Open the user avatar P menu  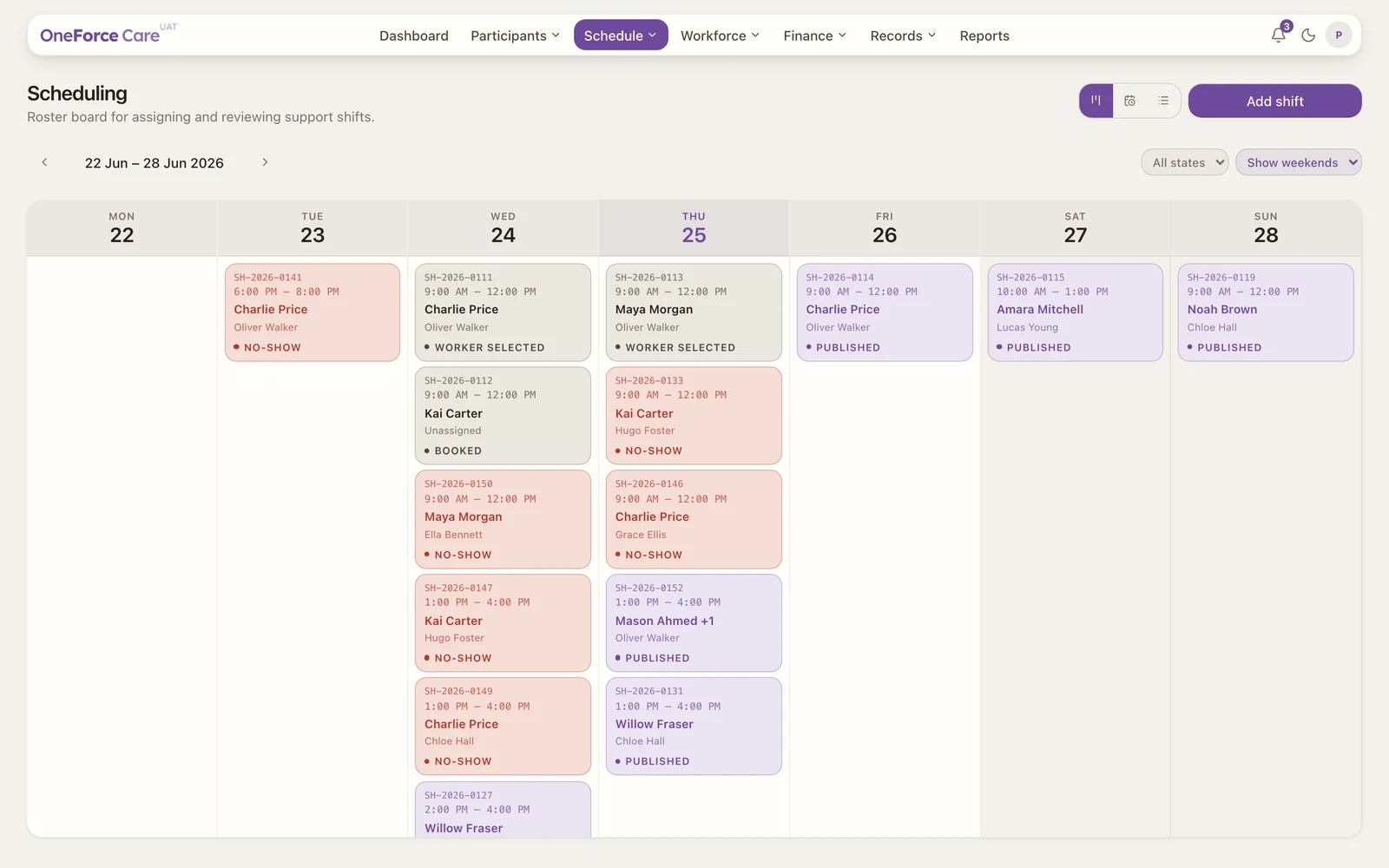pos(1339,36)
